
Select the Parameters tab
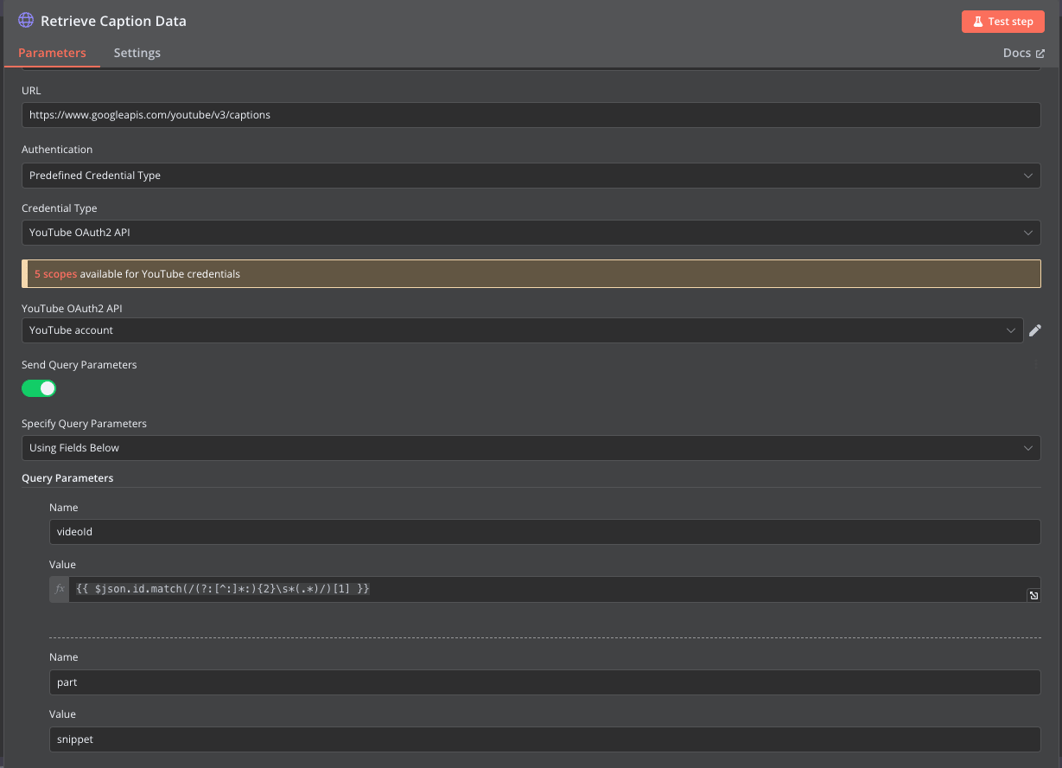pos(52,52)
